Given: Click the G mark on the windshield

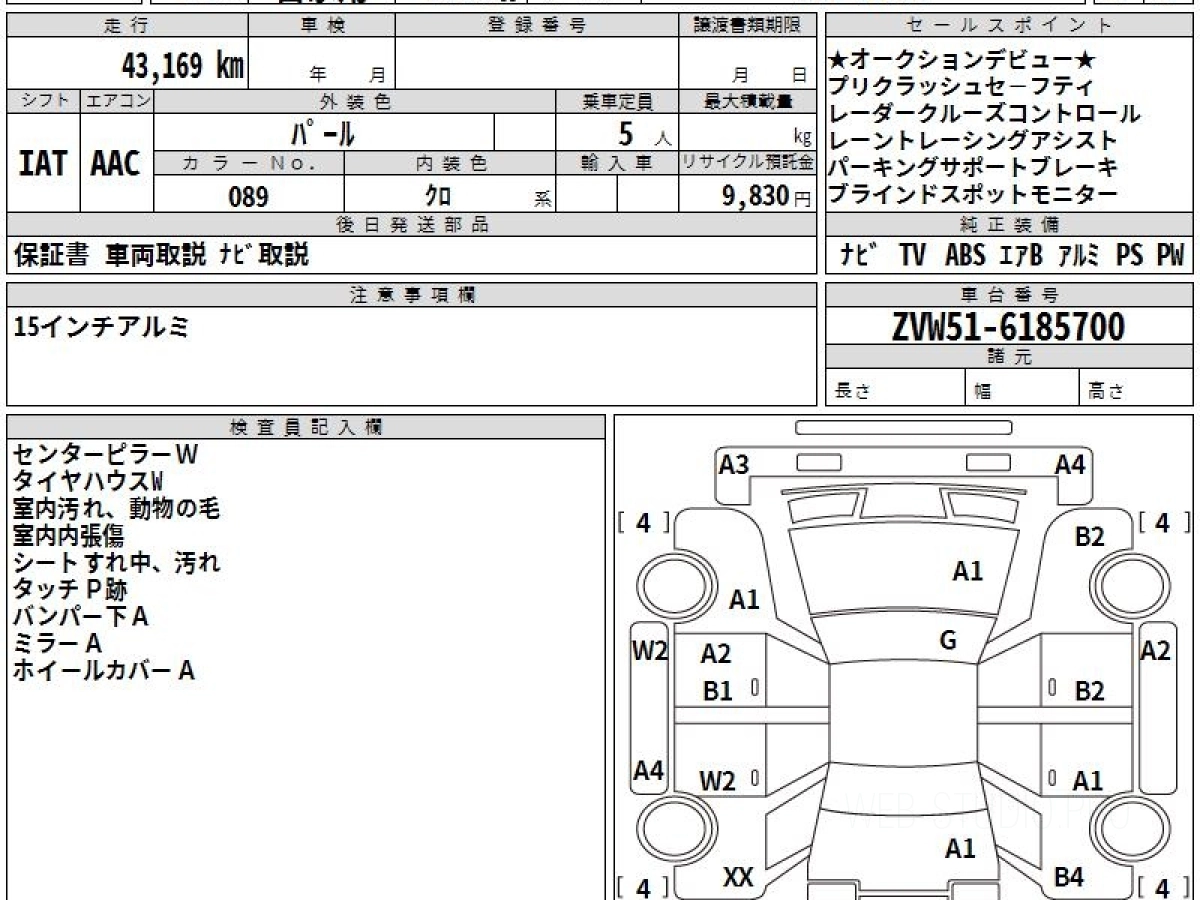Looking at the screenshot, I should (948, 641).
